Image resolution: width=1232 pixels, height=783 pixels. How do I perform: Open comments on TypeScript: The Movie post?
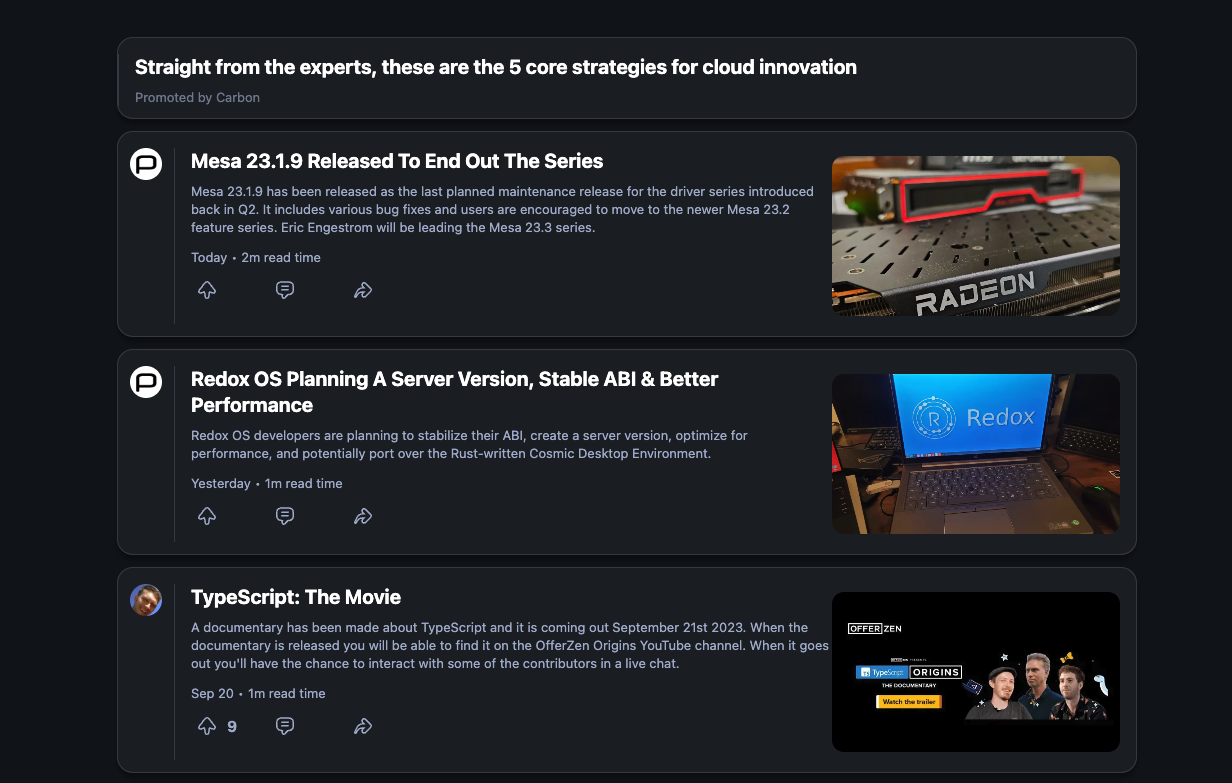pos(285,726)
